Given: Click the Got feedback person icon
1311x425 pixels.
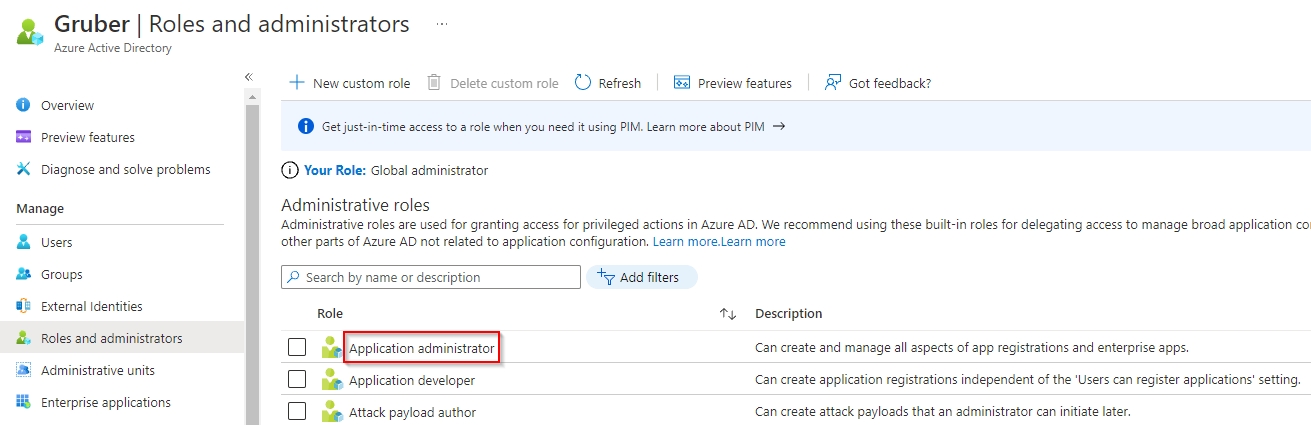Looking at the screenshot, I should click(x=832, y=83).
